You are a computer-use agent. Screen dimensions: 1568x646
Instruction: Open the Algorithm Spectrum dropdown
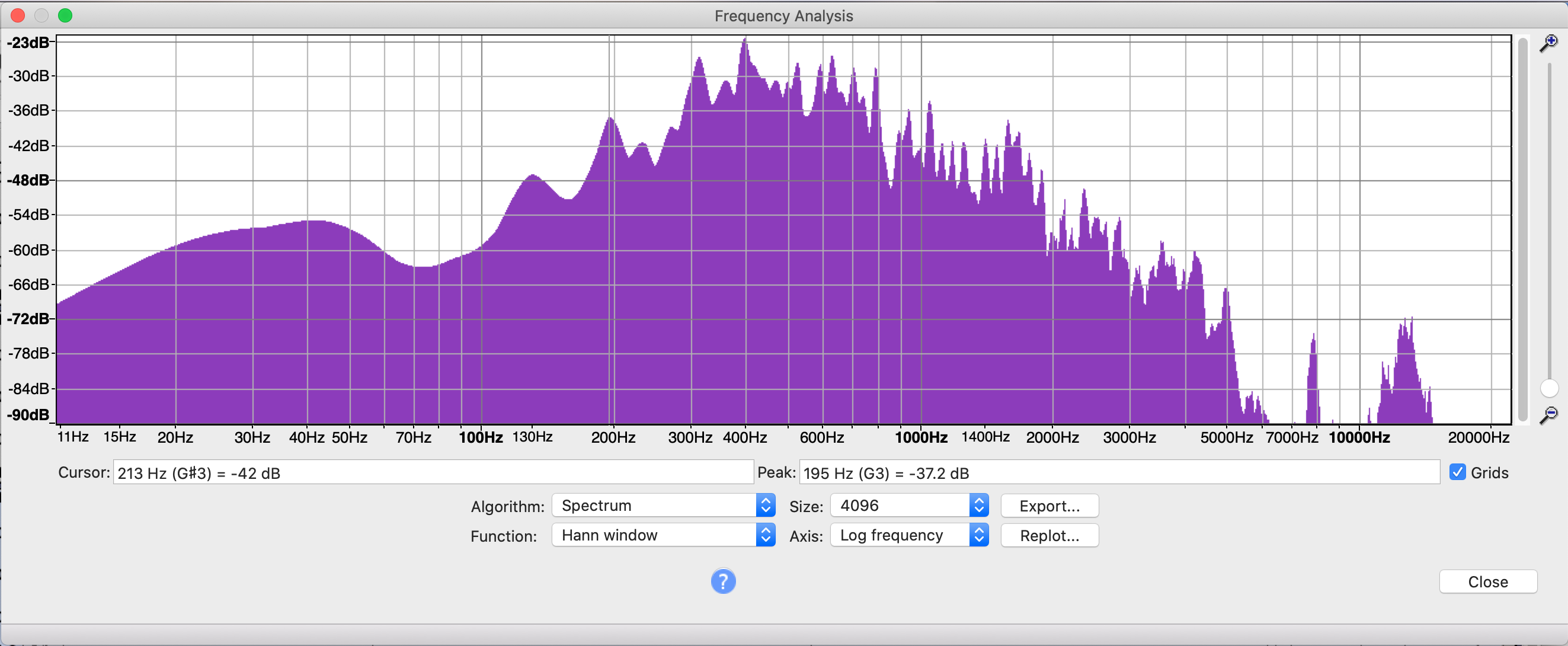coord(663,506)
